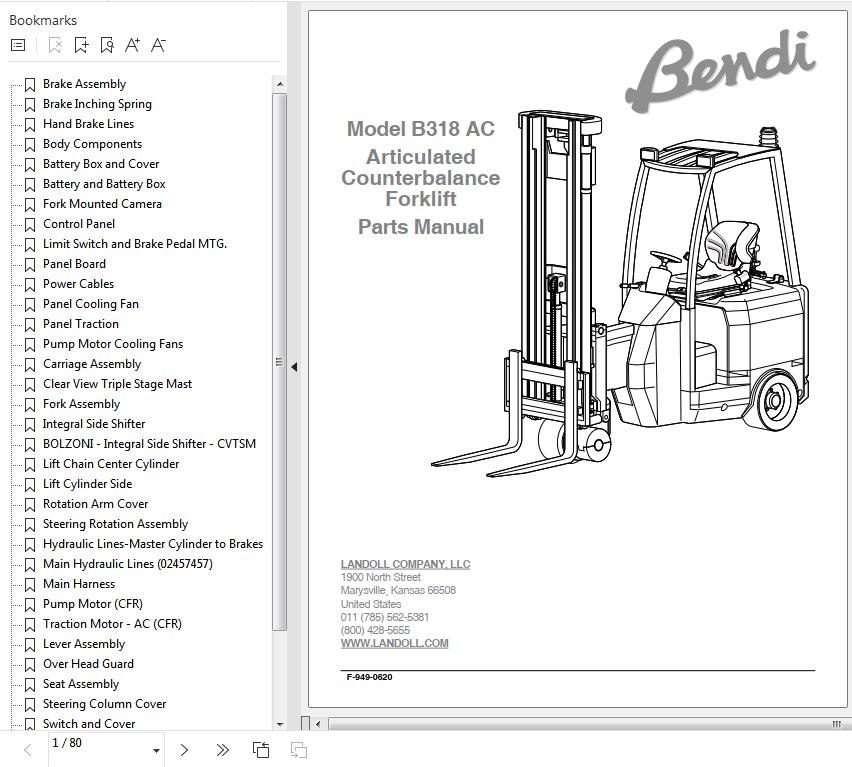Open the Brake Assembly bookmark
Viewport: 852px width, 767px height.
tap(84, 84)
